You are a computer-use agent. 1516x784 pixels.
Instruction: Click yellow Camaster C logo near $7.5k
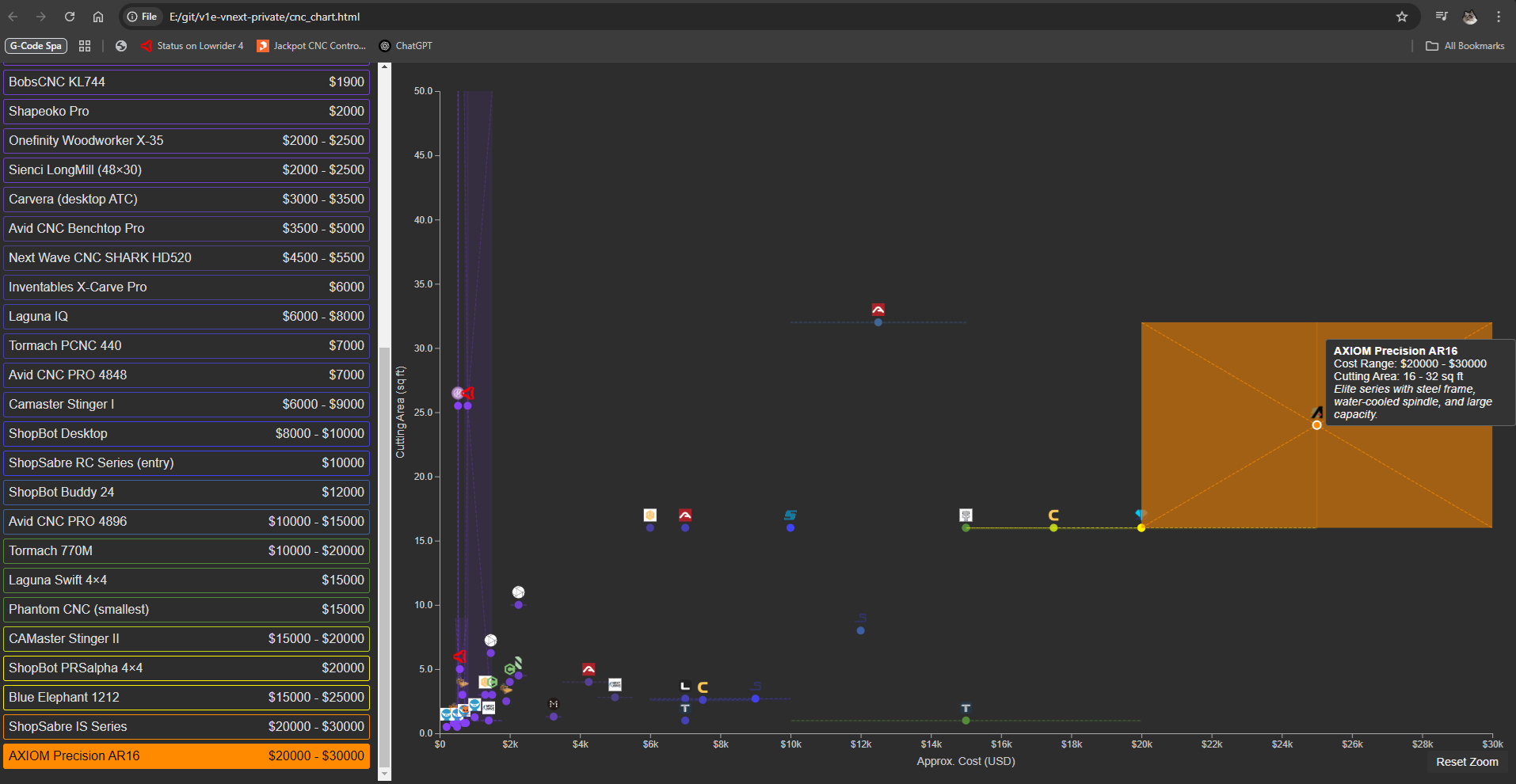[x=703, y=687]
